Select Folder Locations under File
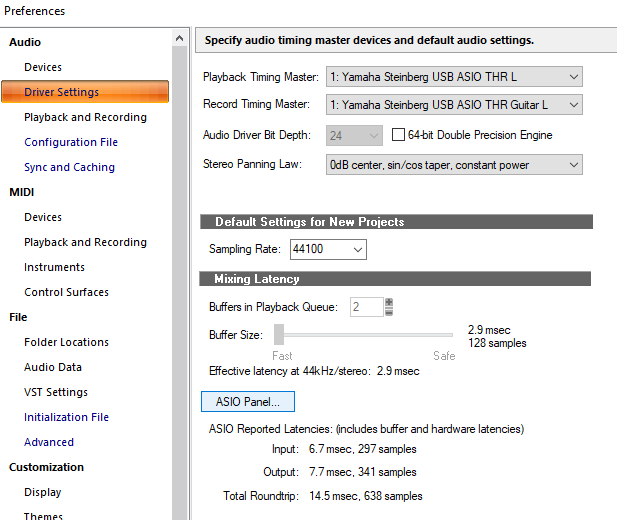 (x=66, y=342)
